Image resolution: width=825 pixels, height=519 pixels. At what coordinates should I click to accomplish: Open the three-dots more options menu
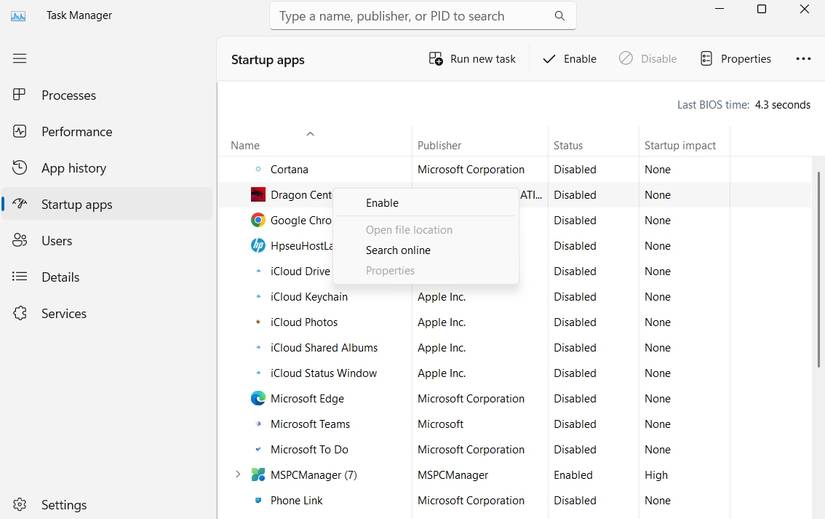803,59
